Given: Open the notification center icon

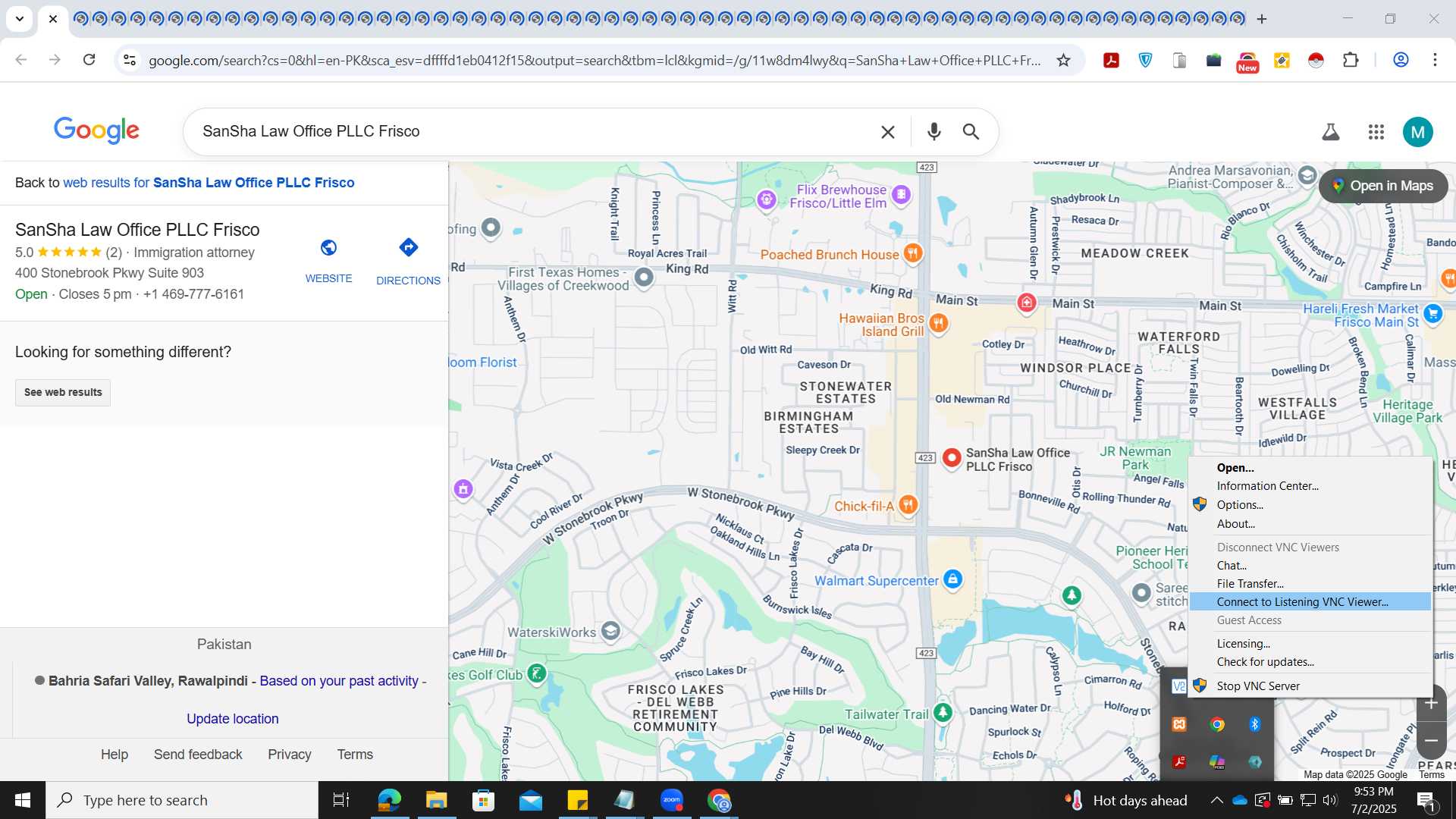Looking at the screenshot, I should tap(1426, 801).
